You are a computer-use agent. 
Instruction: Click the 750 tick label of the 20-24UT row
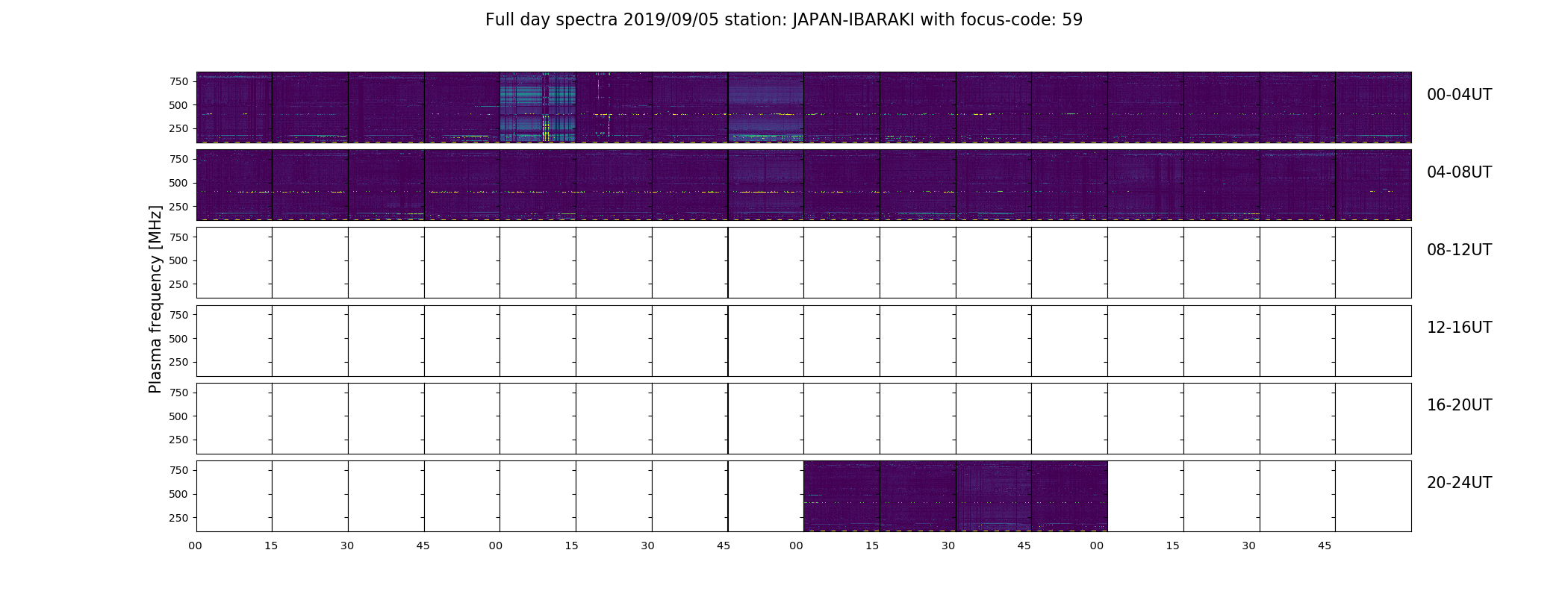coord(178,469)
